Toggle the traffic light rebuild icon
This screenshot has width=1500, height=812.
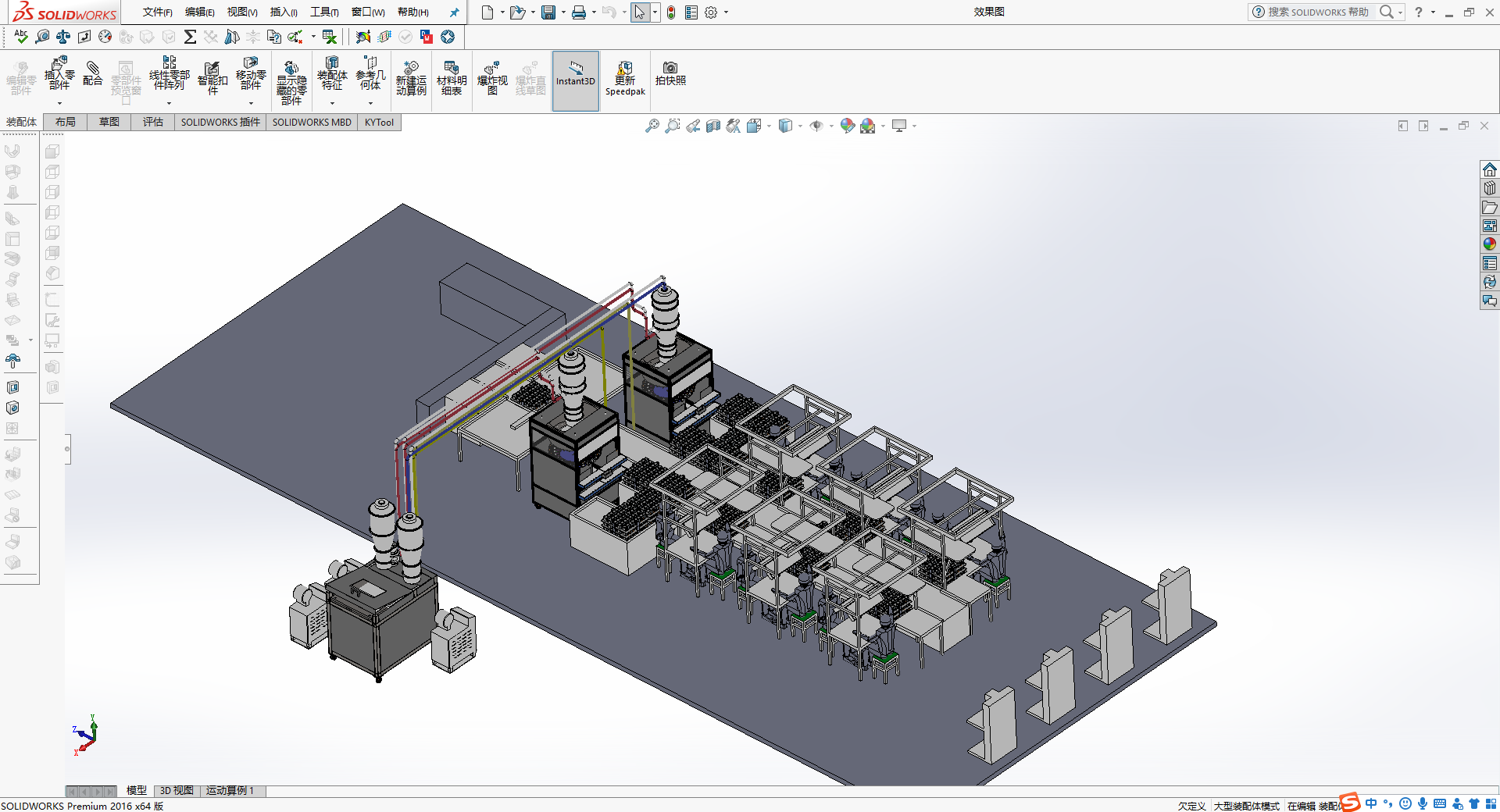coord(671,12)
